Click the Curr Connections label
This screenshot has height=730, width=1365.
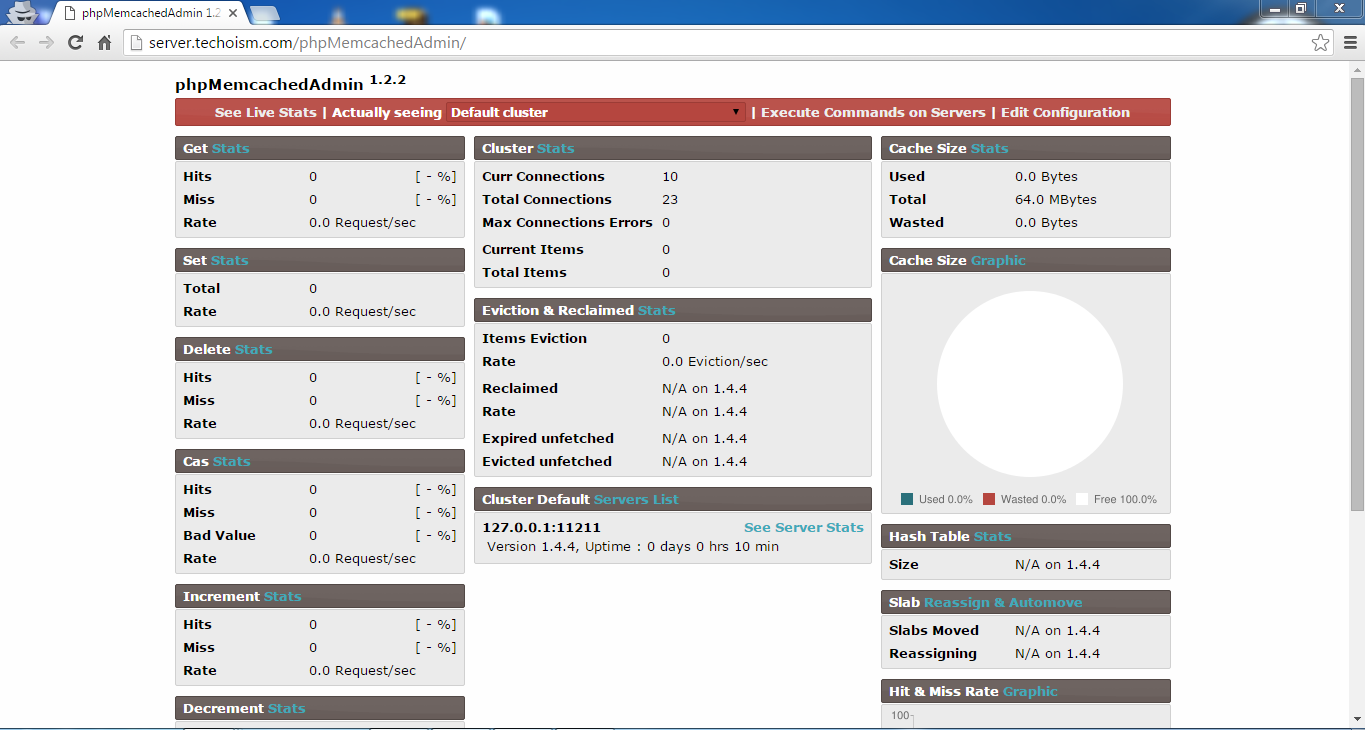point(543,176)
